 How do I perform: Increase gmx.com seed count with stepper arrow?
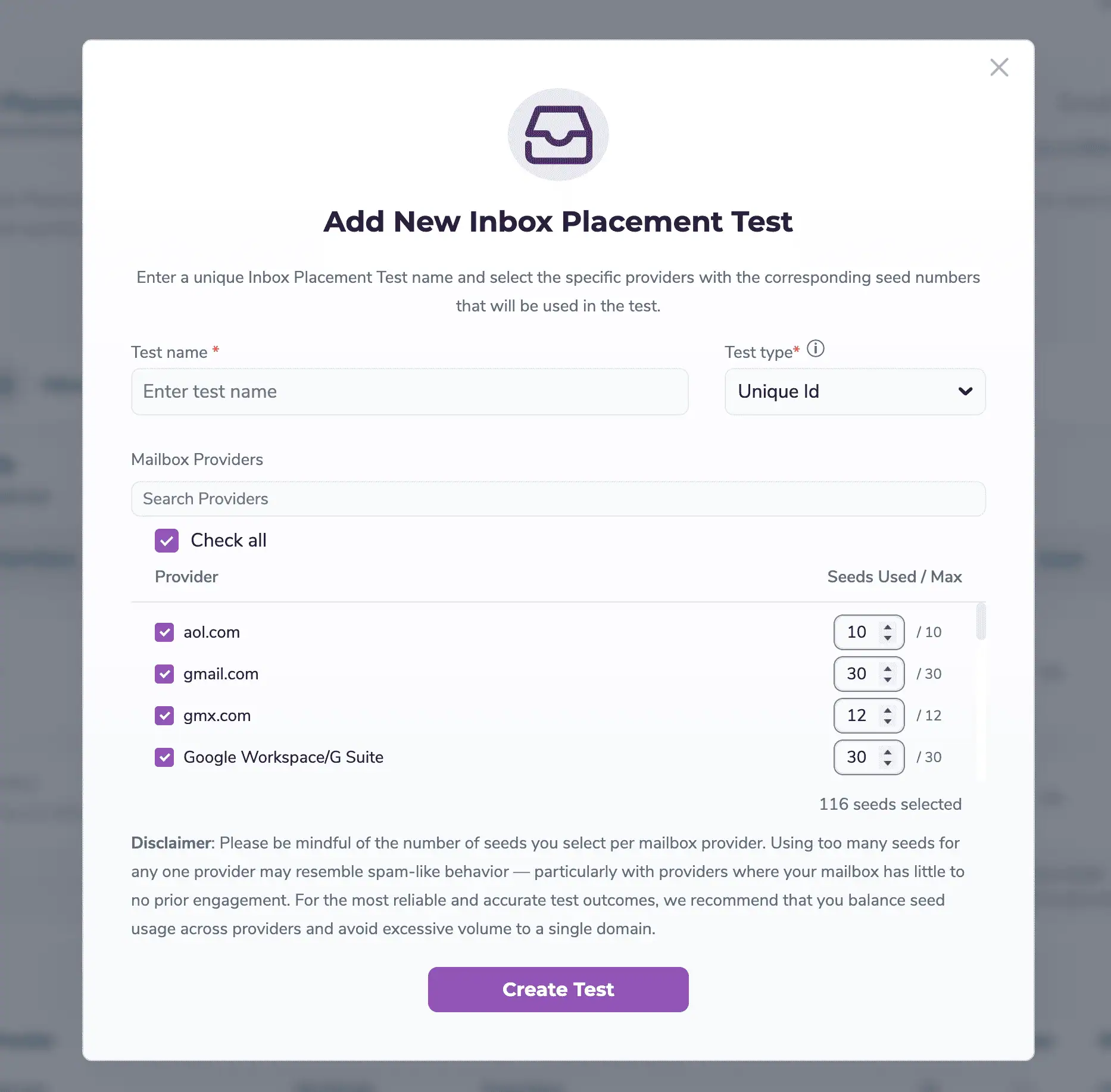888,710
